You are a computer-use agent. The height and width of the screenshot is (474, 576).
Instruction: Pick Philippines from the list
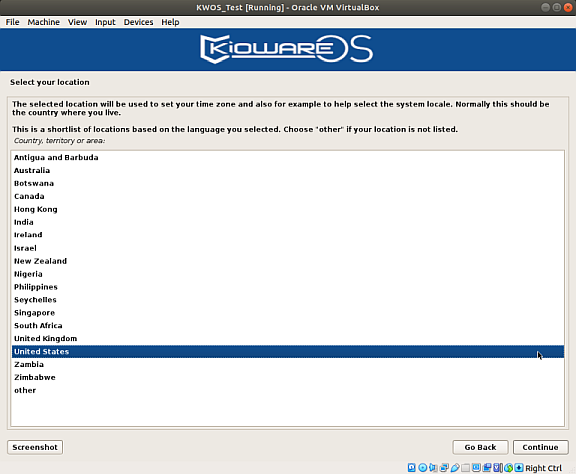point(288,287)
